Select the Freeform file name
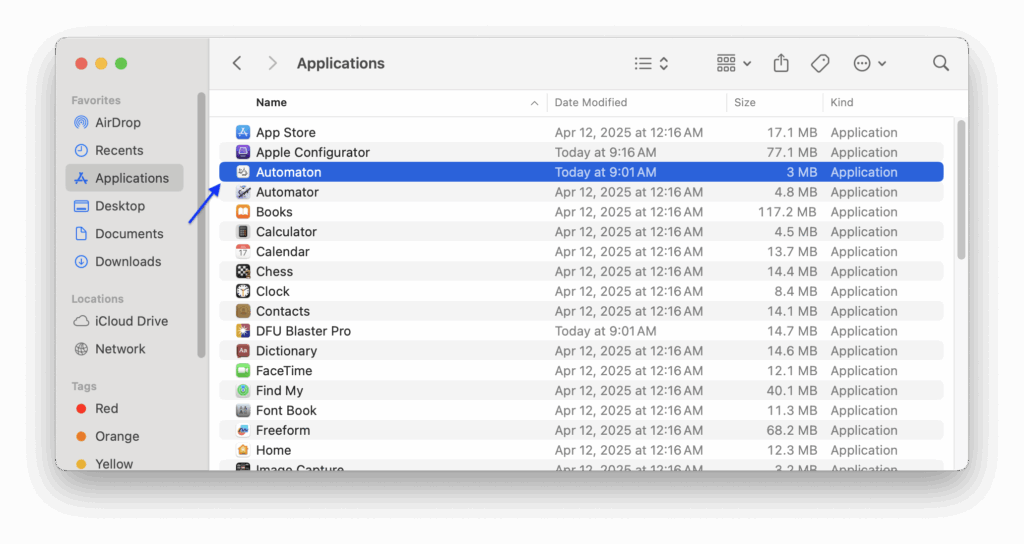Image resolution: width=1024 pixels, height=544 pixels. (283, 430)
